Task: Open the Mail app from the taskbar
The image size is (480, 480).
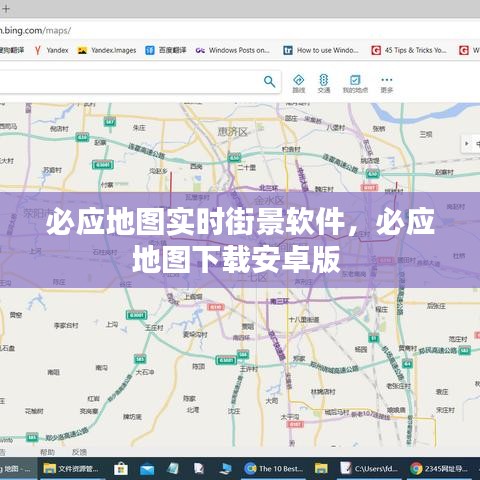Action: tap(147, 469)
